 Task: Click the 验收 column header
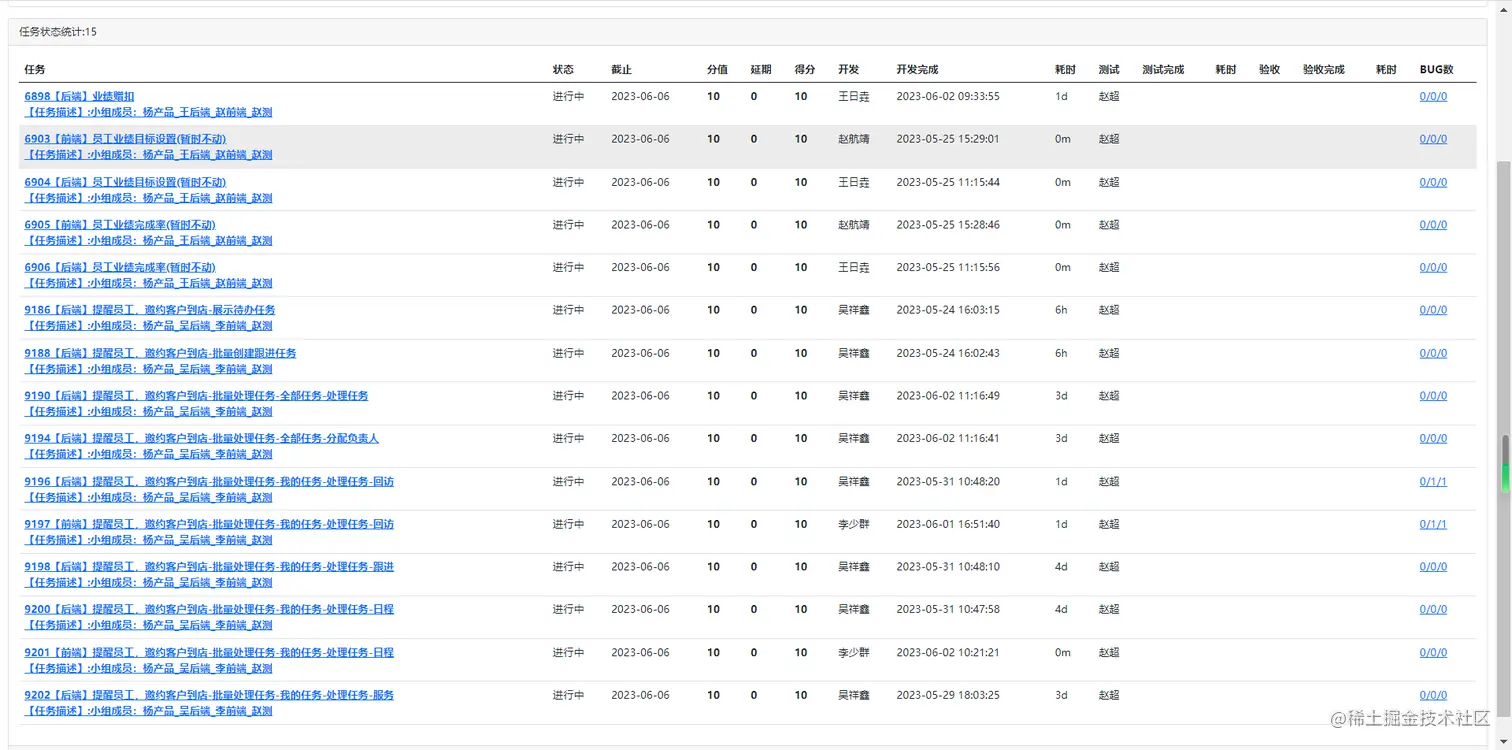point(1270,70)
